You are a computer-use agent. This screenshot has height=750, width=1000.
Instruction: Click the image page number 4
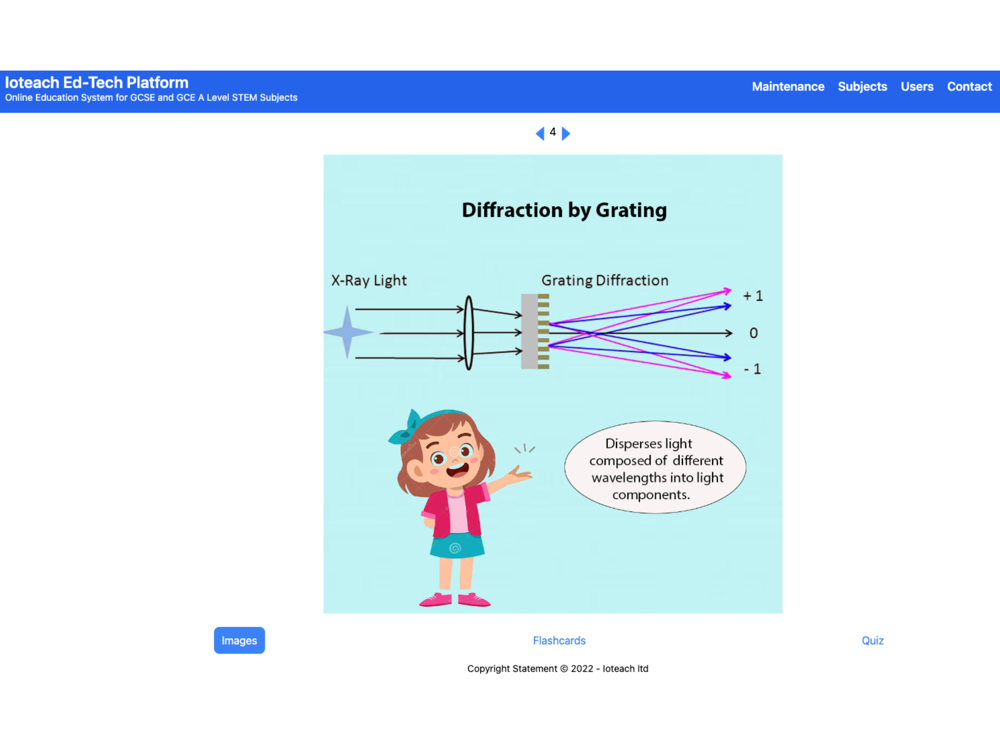click(x=553, y=133)
